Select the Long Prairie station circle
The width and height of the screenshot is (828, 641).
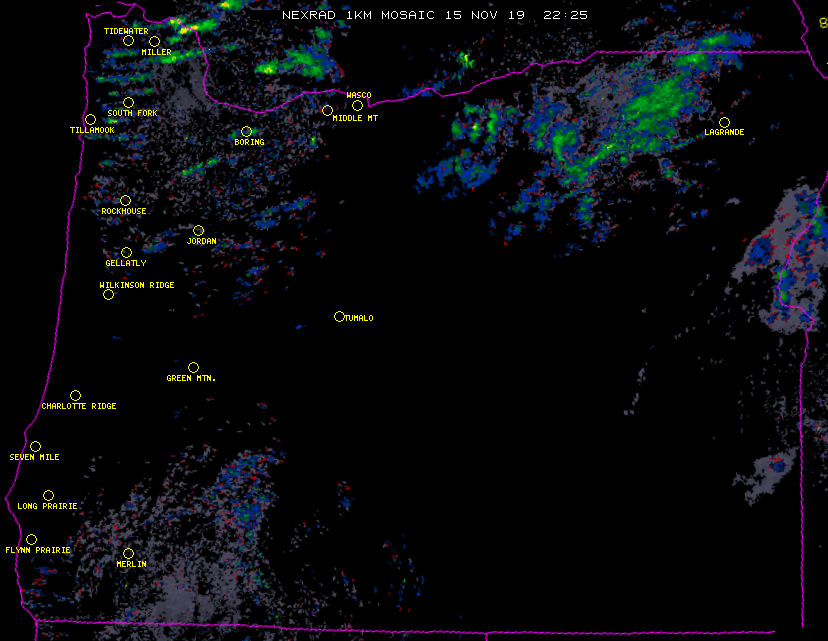[48, 495]
